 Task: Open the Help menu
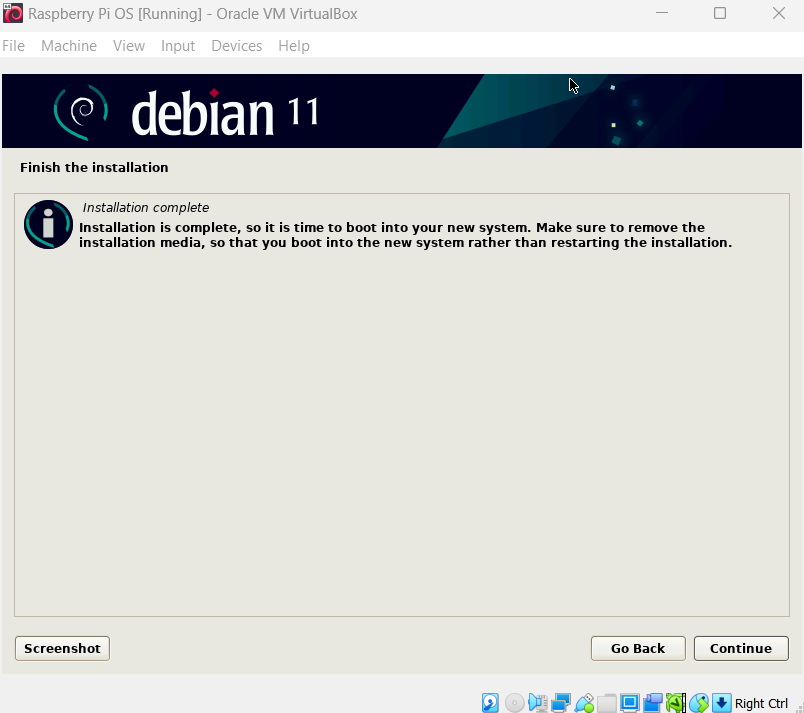294,46
